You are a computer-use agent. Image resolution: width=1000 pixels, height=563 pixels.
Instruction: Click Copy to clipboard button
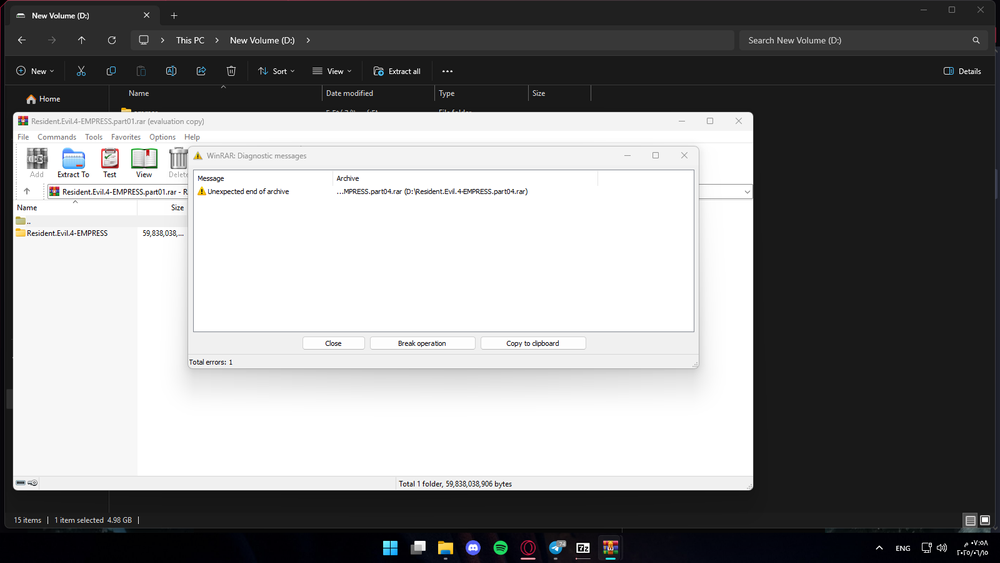pos(533,343)
